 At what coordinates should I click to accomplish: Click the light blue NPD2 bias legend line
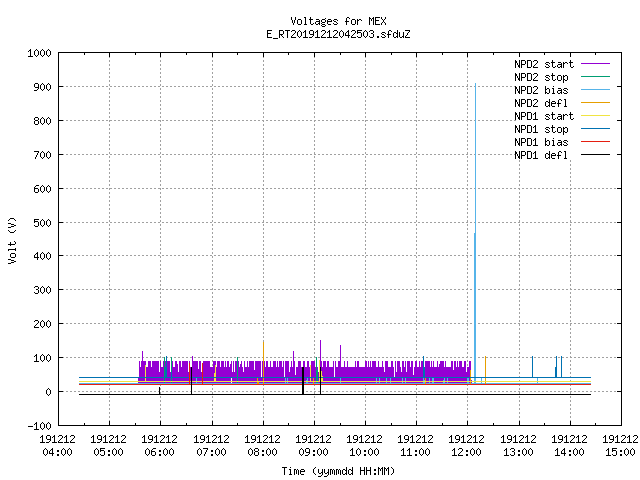point(595,90)
